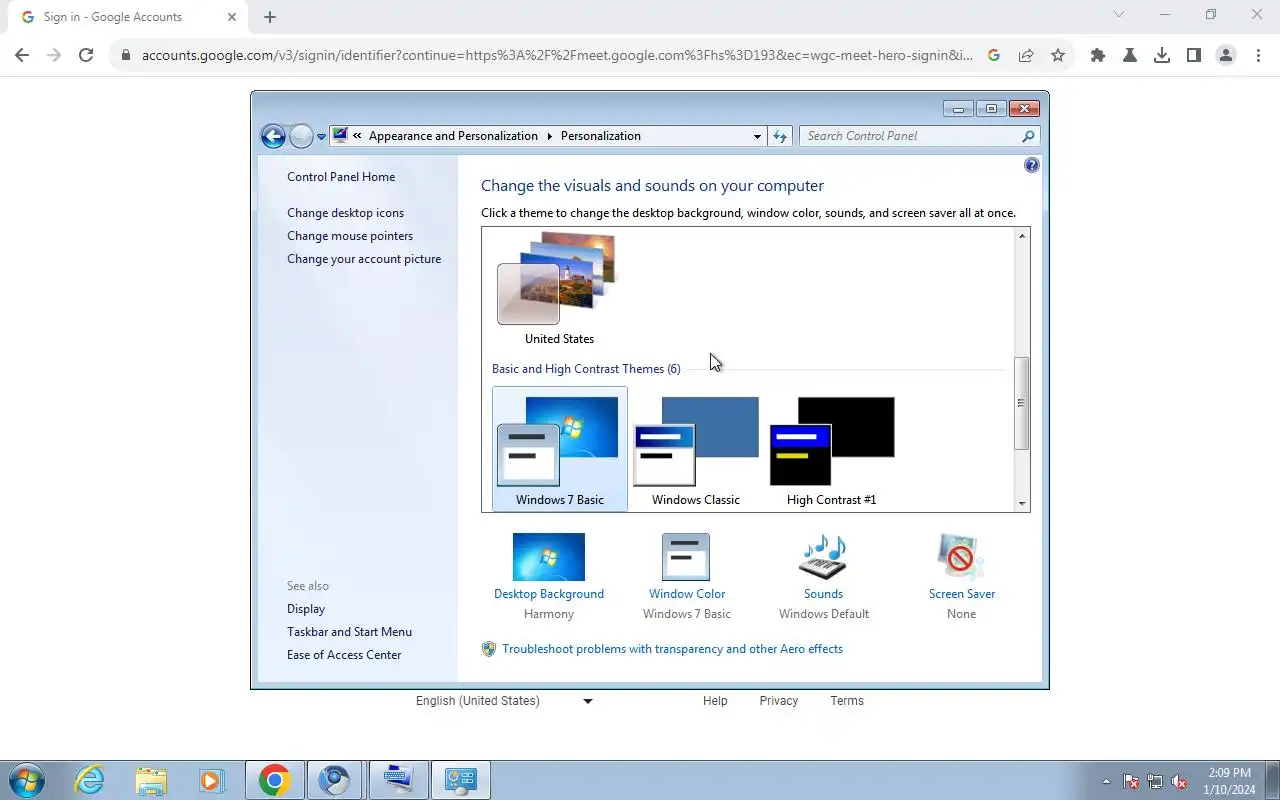Viewport: 1280px width, 800px height.
Task: Click the Control Panel address bar icon
Action: tap(340, 136)
